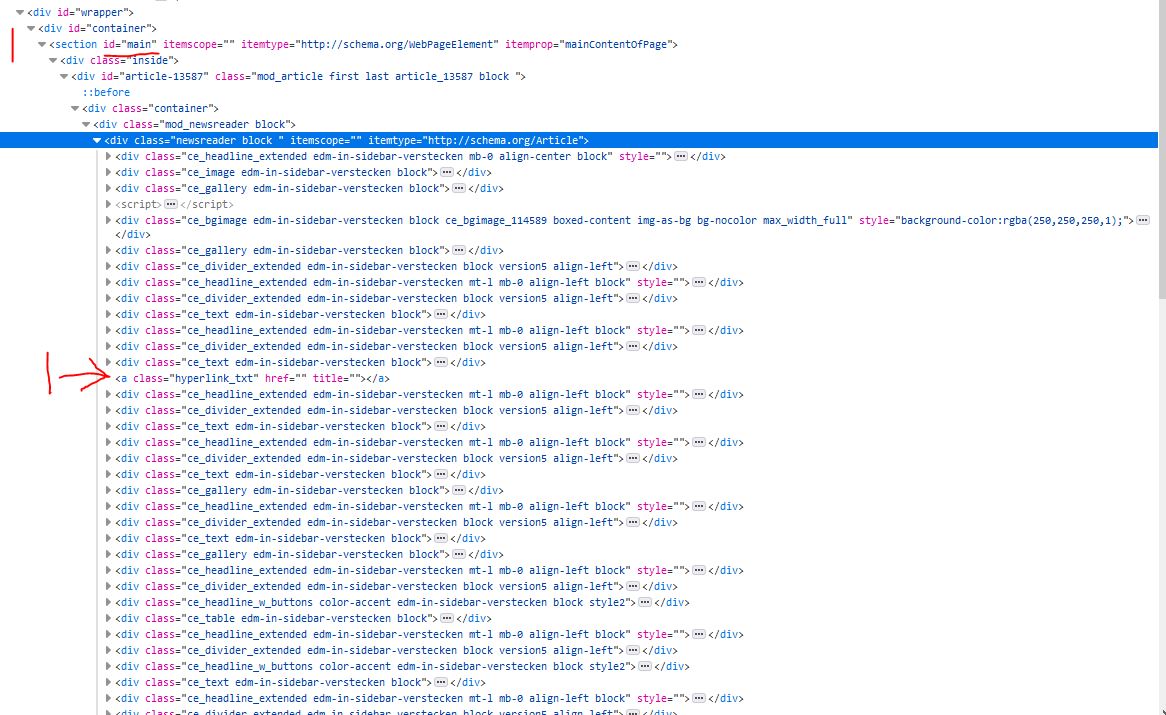Click ellipsis badge in script element
This screenshot has height=715, width=1166.
pyautogui.click(x=170, y=204)
